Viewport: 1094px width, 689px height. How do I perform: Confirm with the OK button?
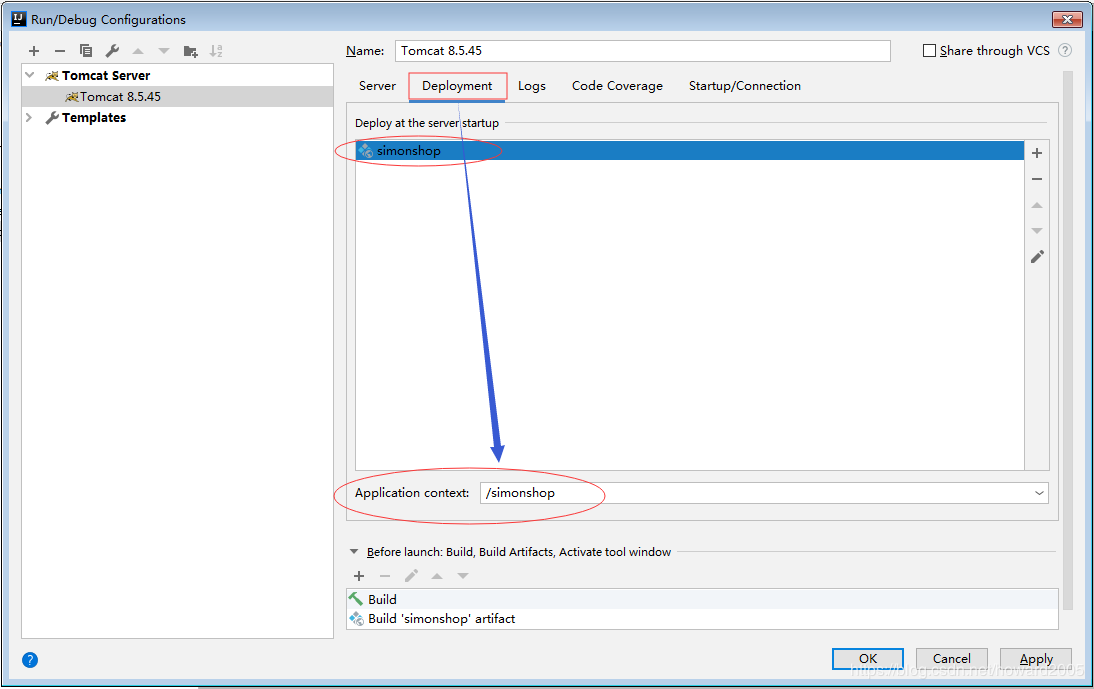click(x=867, y=659)
